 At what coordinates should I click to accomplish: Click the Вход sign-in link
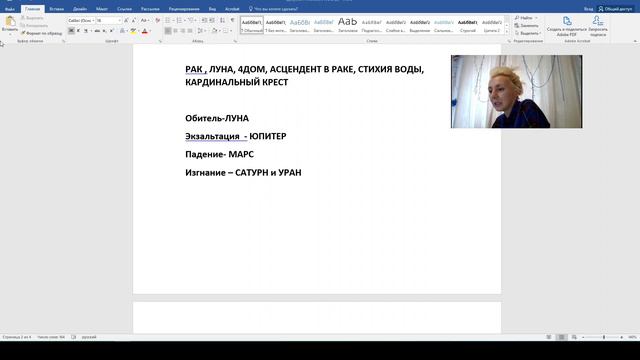(x=588, y=9)
